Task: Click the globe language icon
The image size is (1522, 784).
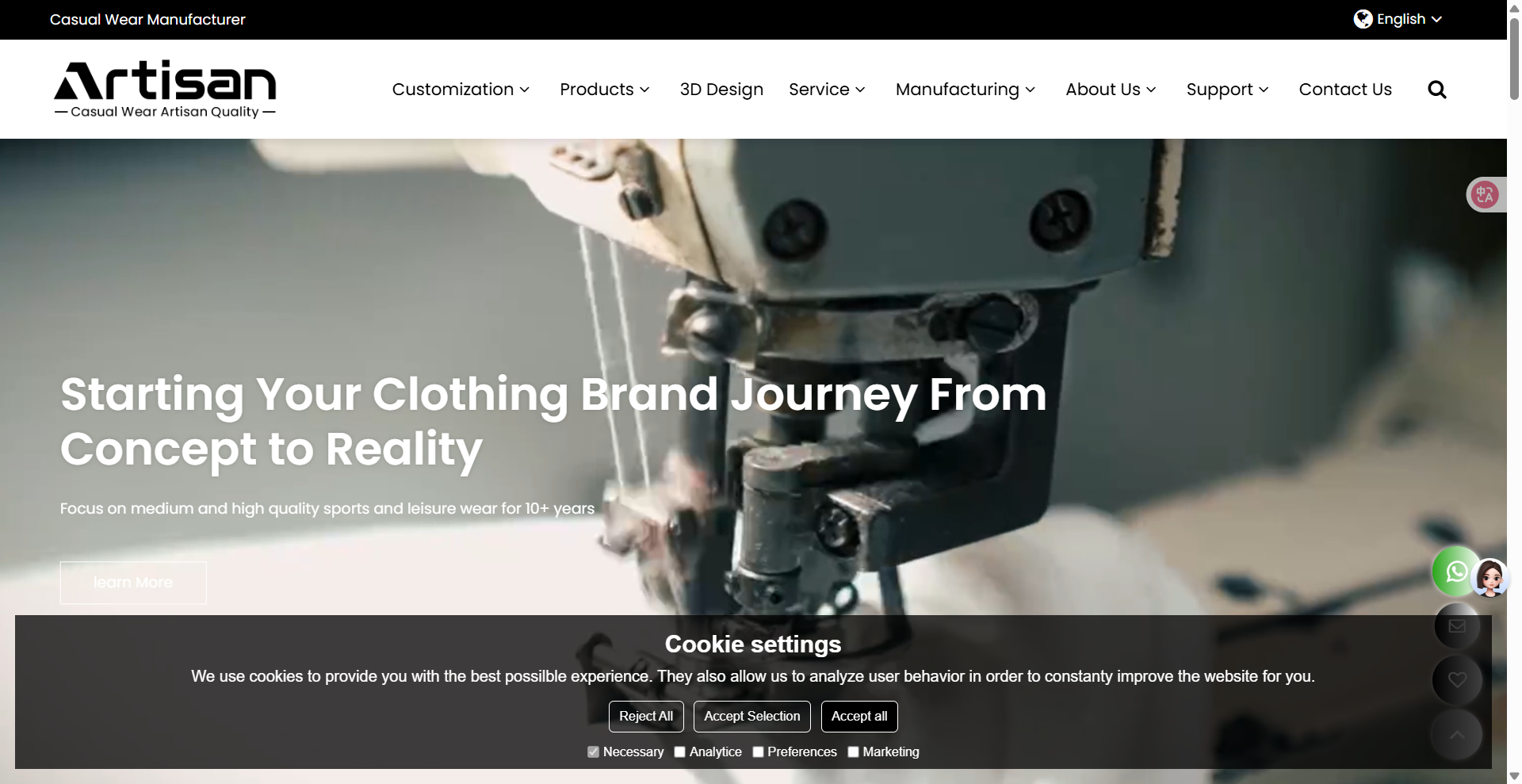Action: [1363, 19]
